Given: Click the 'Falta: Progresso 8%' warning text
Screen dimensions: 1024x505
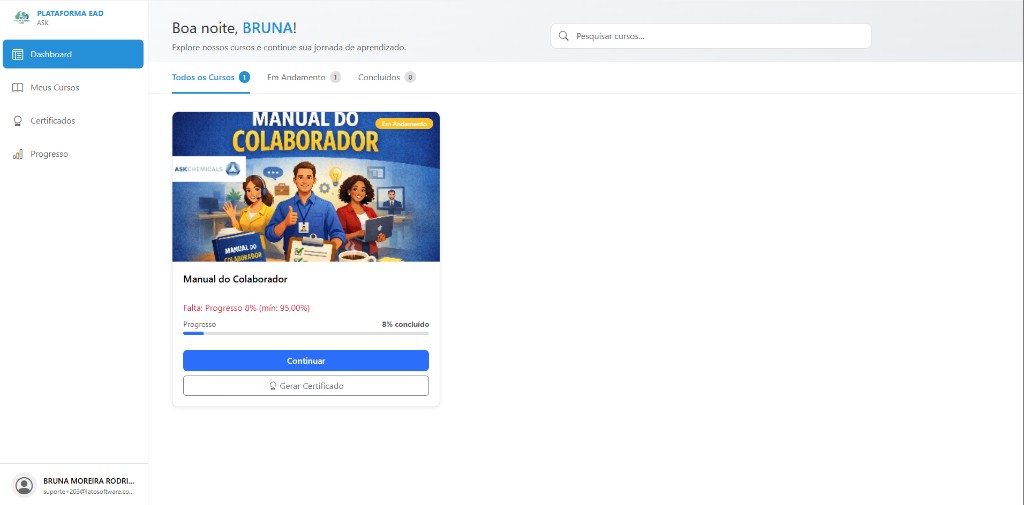Looking at the screenshot, I should [x=246, y=308].
